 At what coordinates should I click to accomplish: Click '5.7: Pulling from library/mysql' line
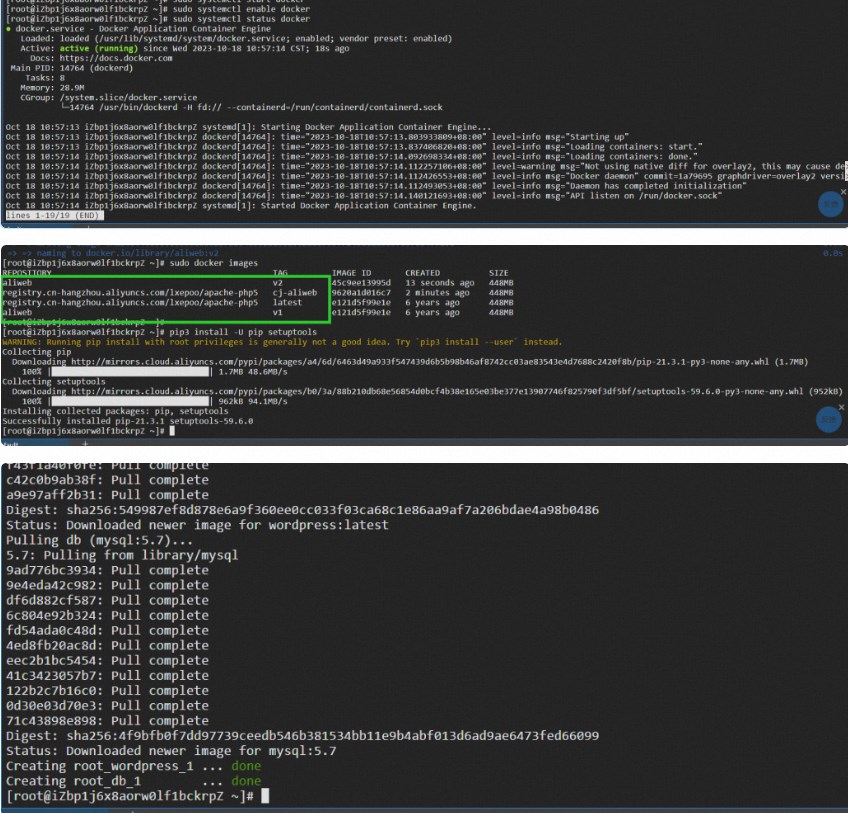[x=122, y=556]
